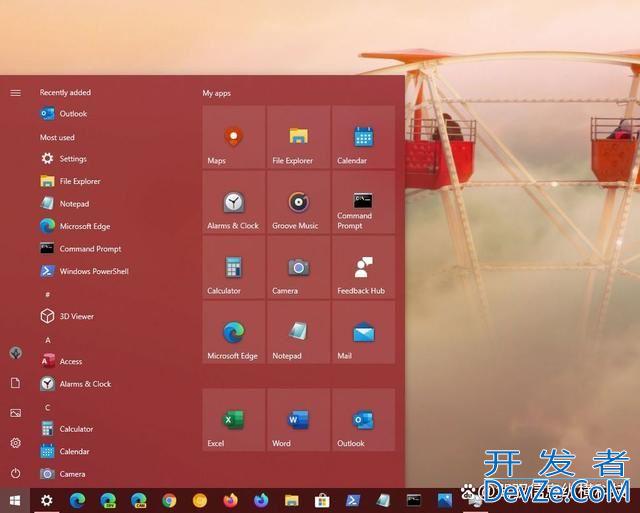The height and width of the screenshot is (513, 640).
Task: Click the Recently added heading
Action: [x=65, y=92]
